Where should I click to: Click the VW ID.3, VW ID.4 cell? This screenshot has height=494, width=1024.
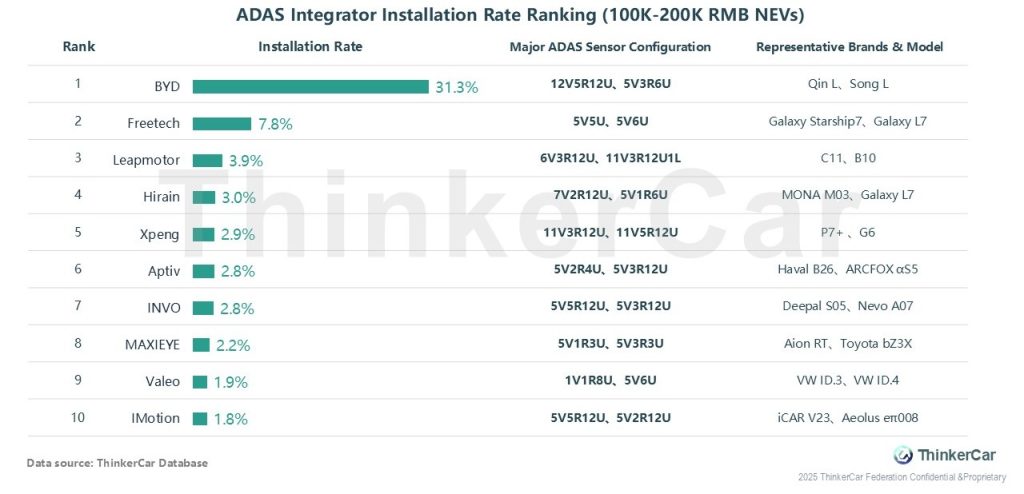tap(847, 381)
